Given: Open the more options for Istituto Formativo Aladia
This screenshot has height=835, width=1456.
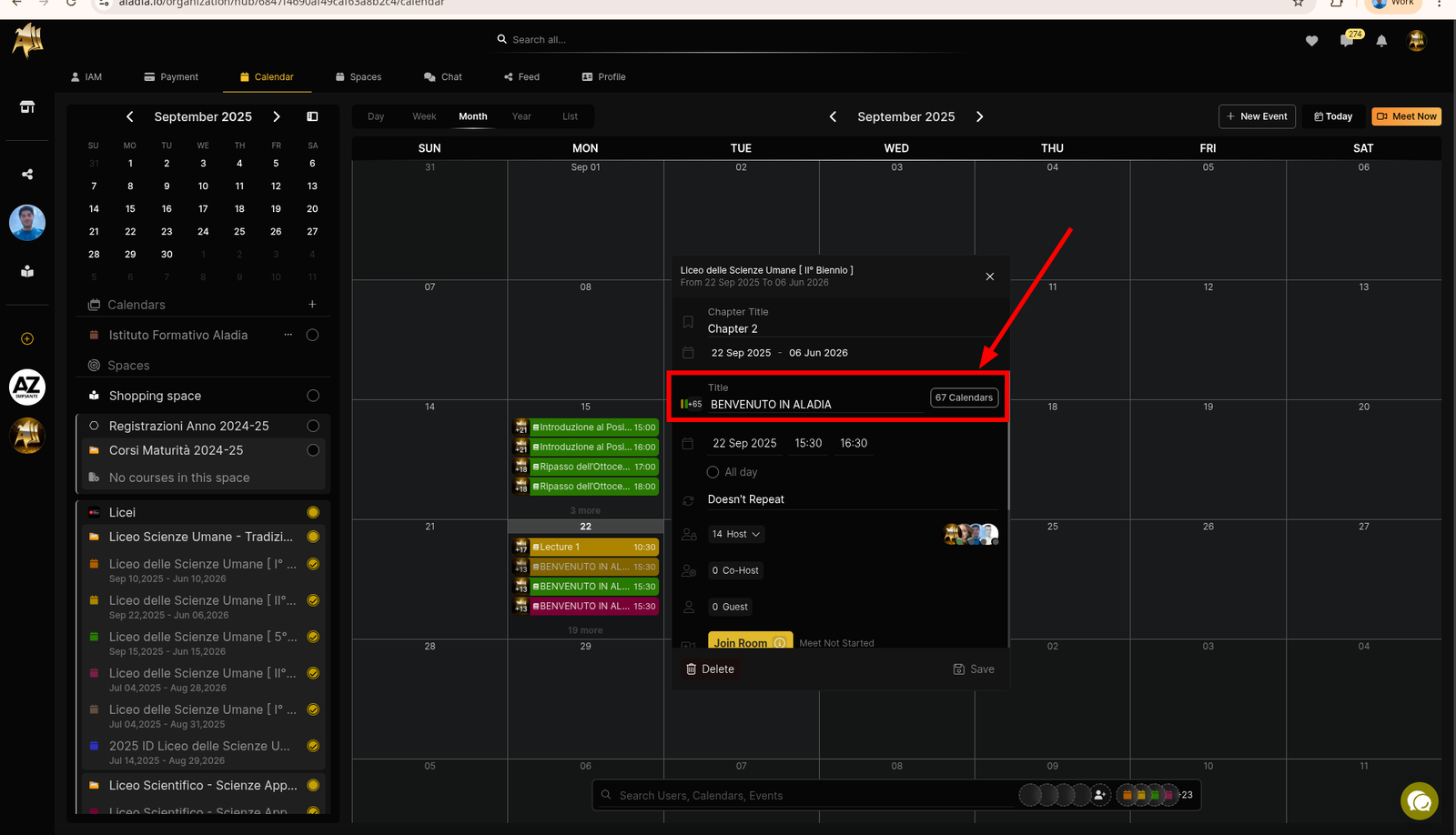Looking at the screenshot, I should pyautogui.click(x=288, y=335).
